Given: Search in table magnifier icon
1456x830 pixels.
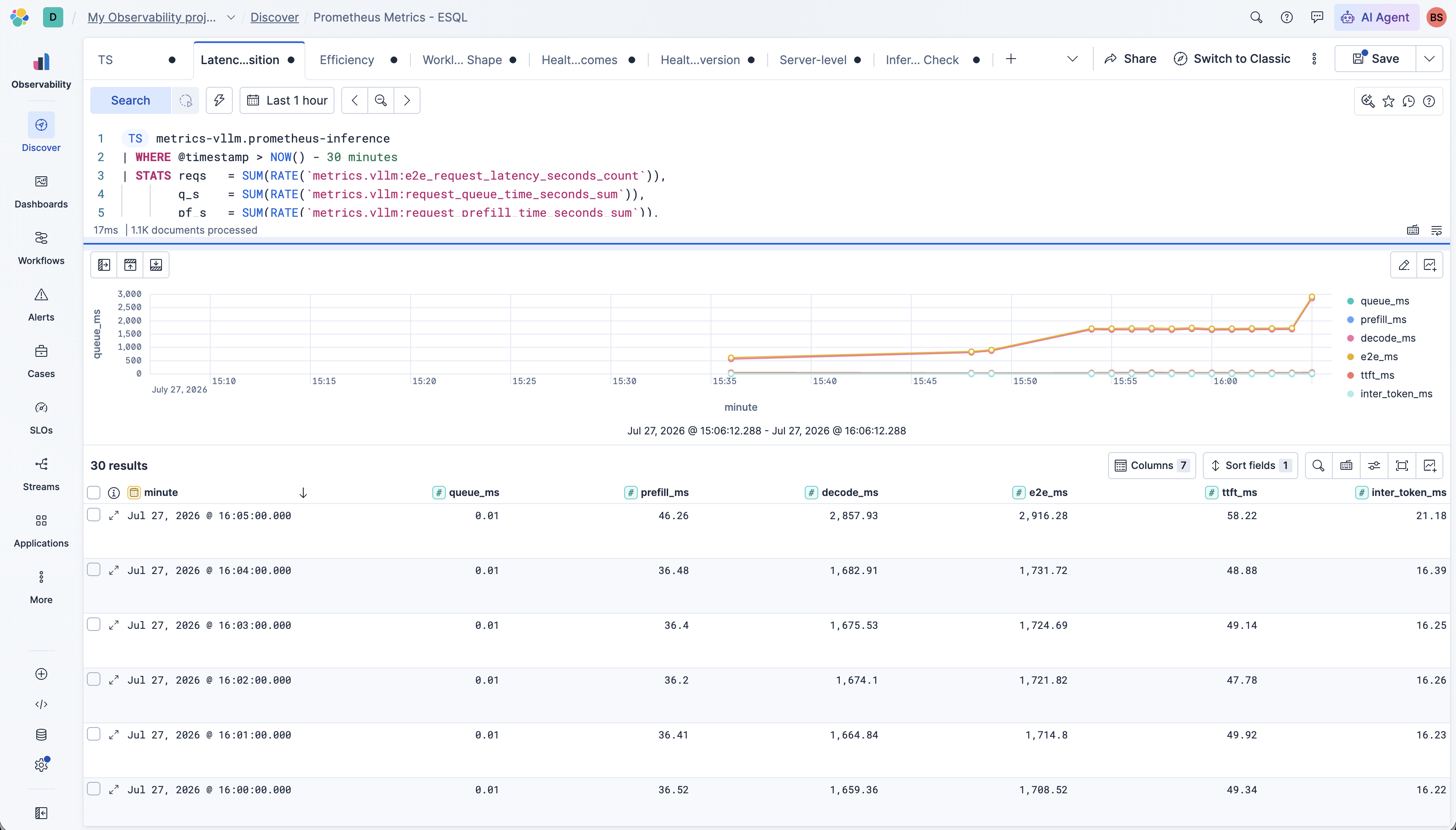Looking at the screenshot, I should point(1318,465).
